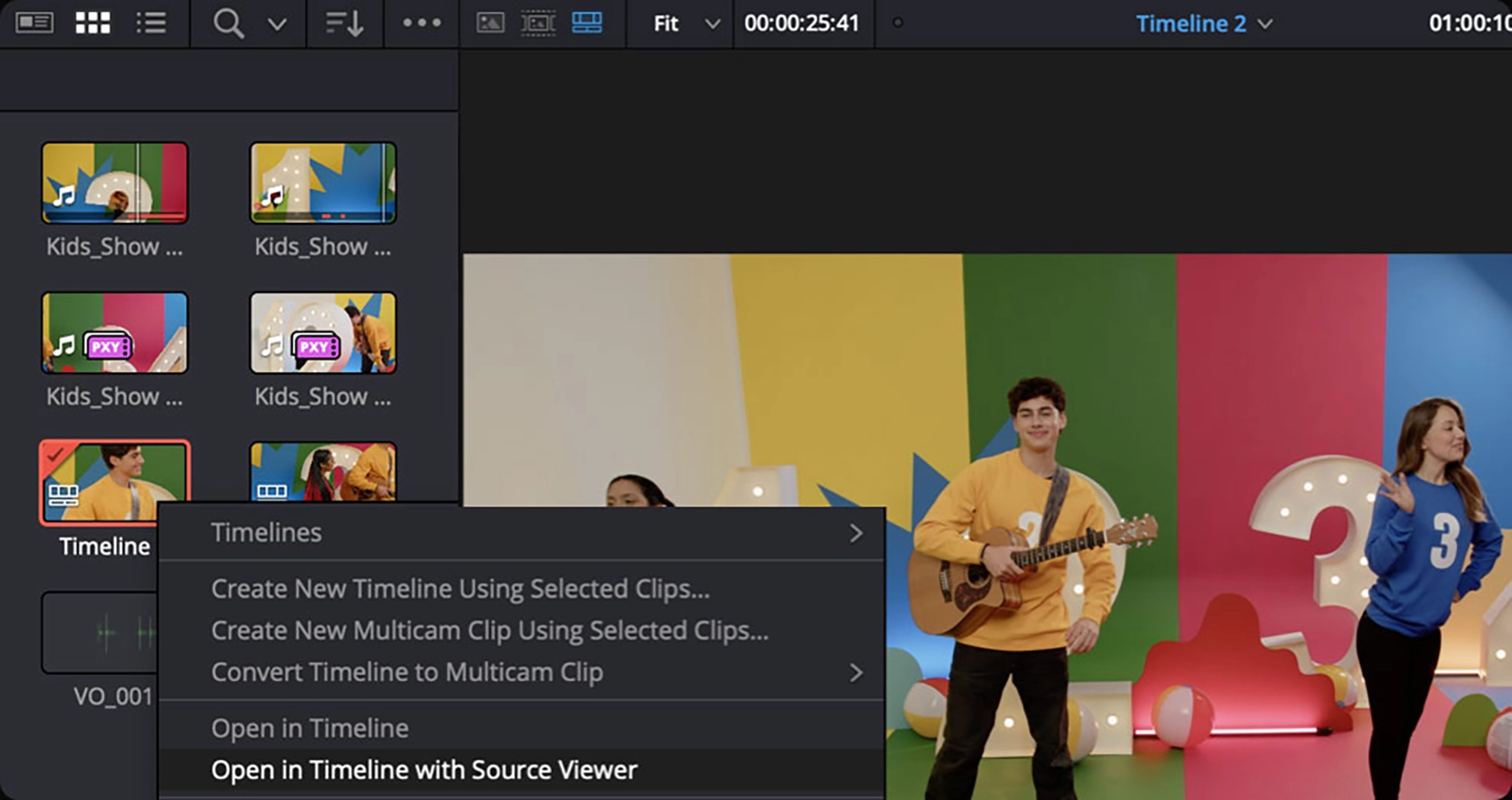Switch media pool to metadata view
Screen dimensions: 1512x800
34,23
